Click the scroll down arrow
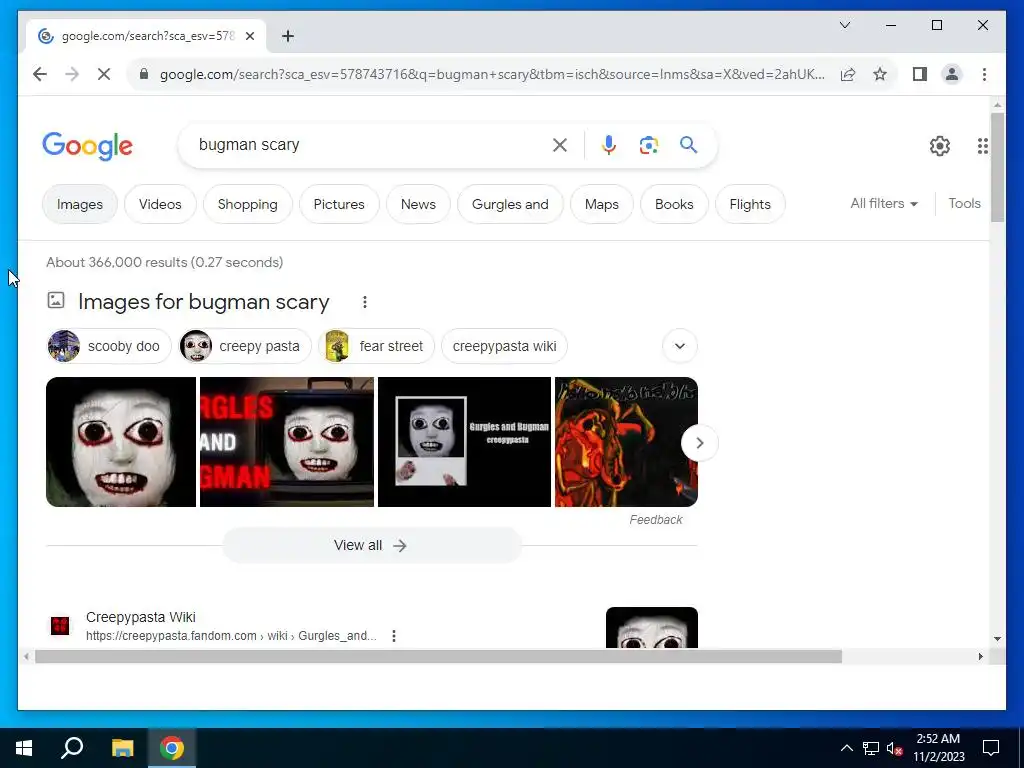 coord(997,639)
